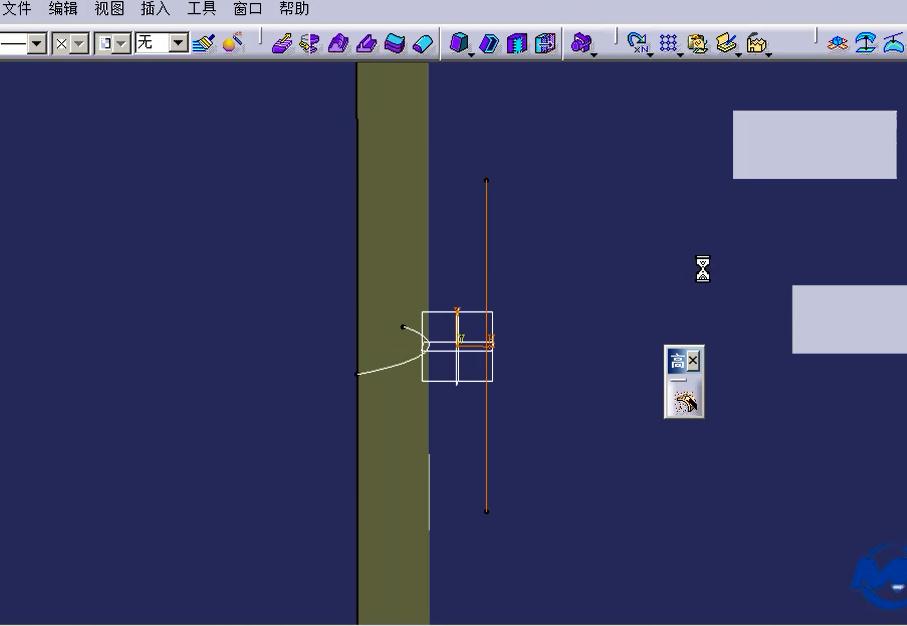
Task: Open the point symbol dropdown
Action: [x=79, y=43]
